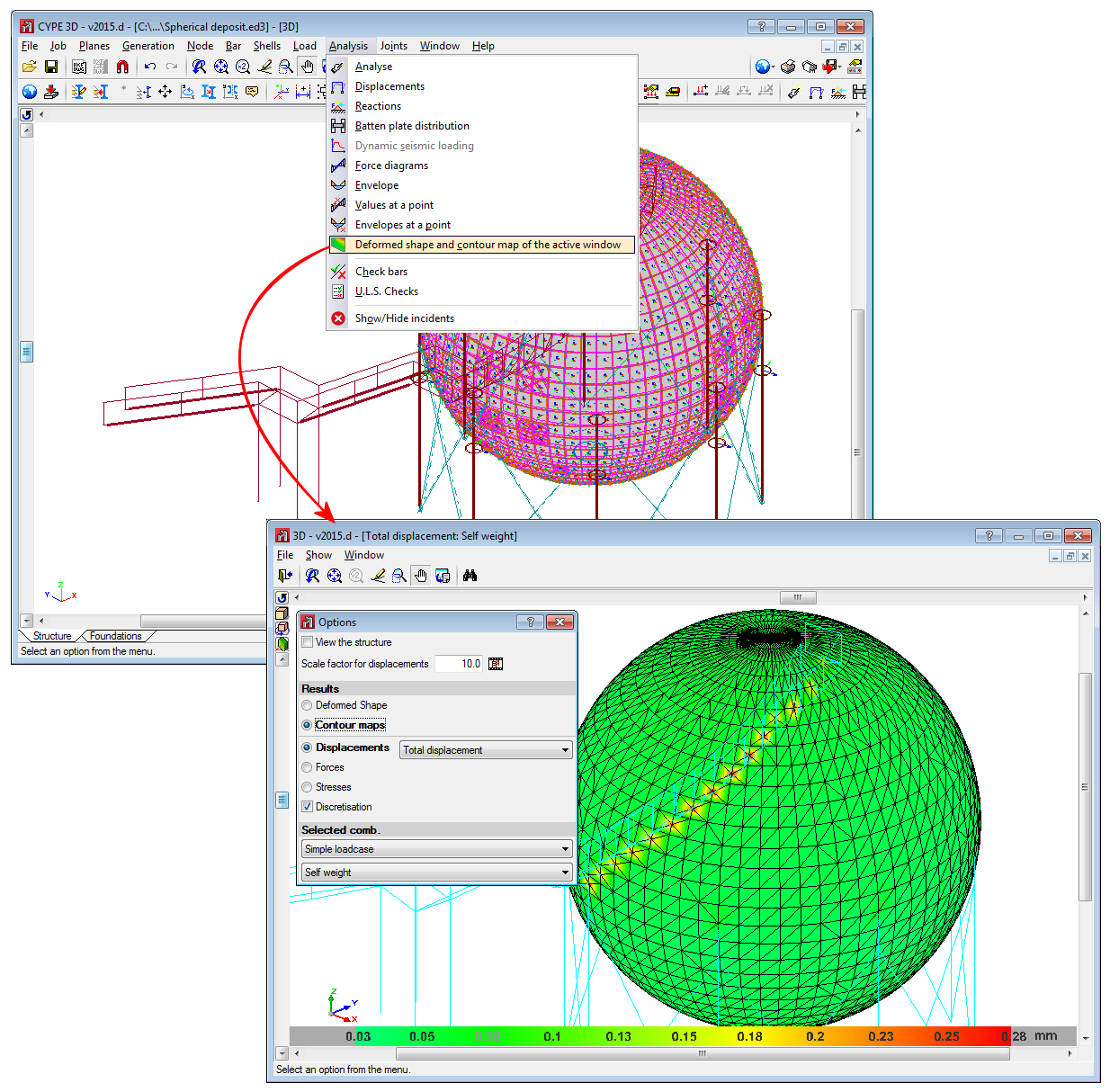This screenshot has height=1092, width=1110.
Task: Click the move arrows icon in second toolbar row
Action: [x=166, y=92]
